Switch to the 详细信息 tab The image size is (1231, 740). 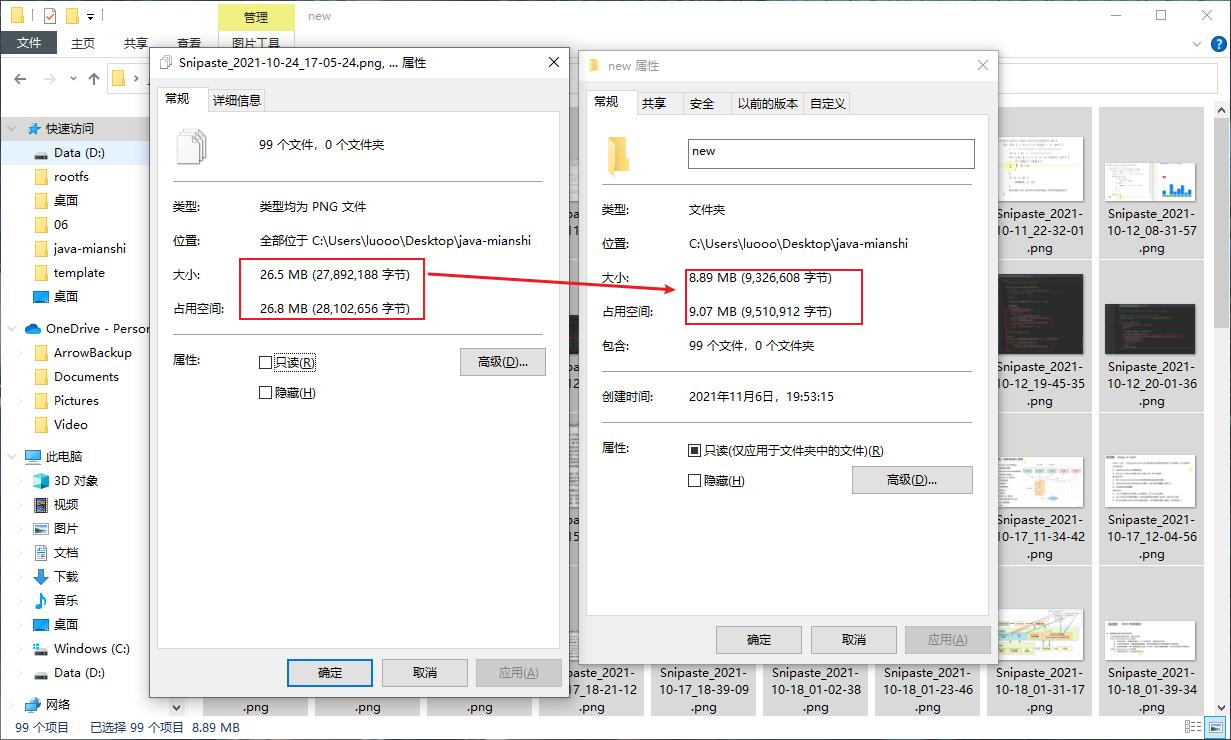(x=237, y=100)
